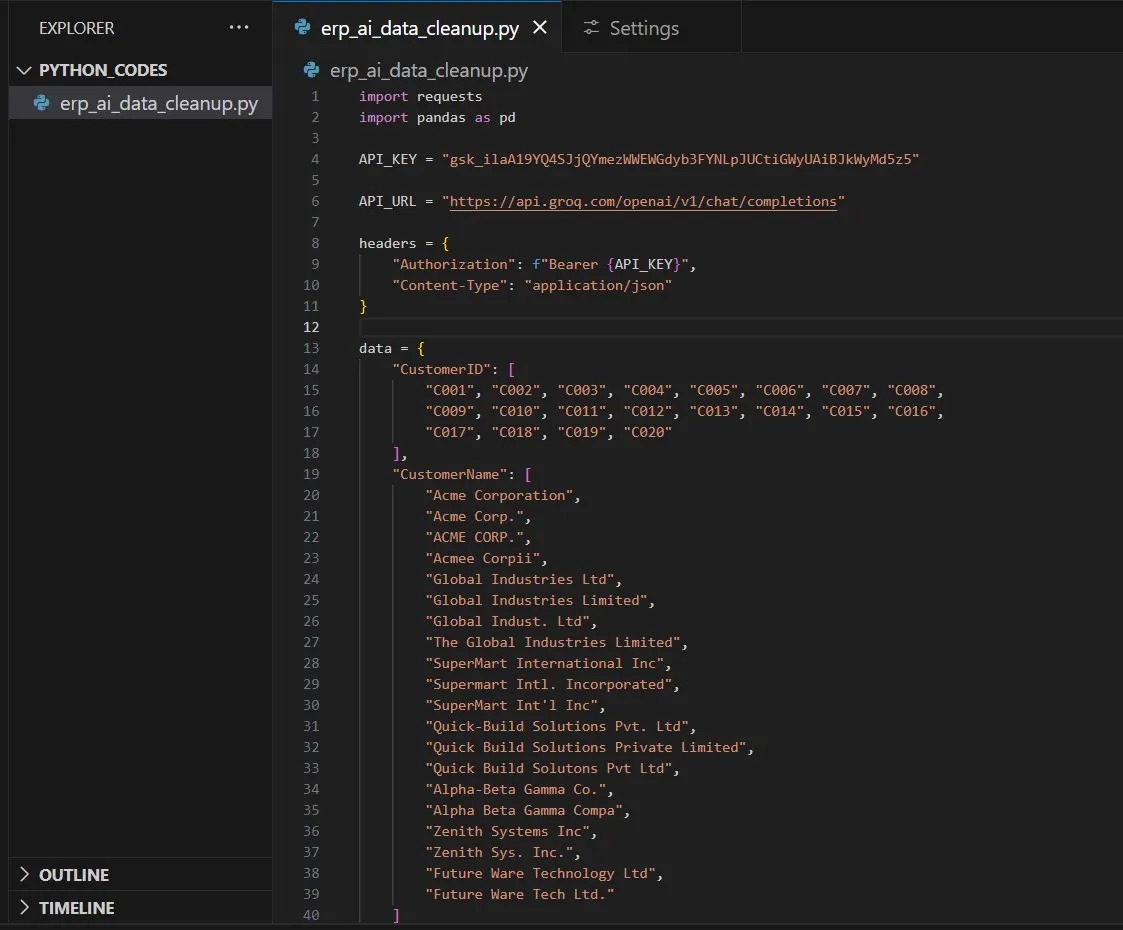Click line number 13 beside data declaration

pyautogui.click(x=311, y=348)
